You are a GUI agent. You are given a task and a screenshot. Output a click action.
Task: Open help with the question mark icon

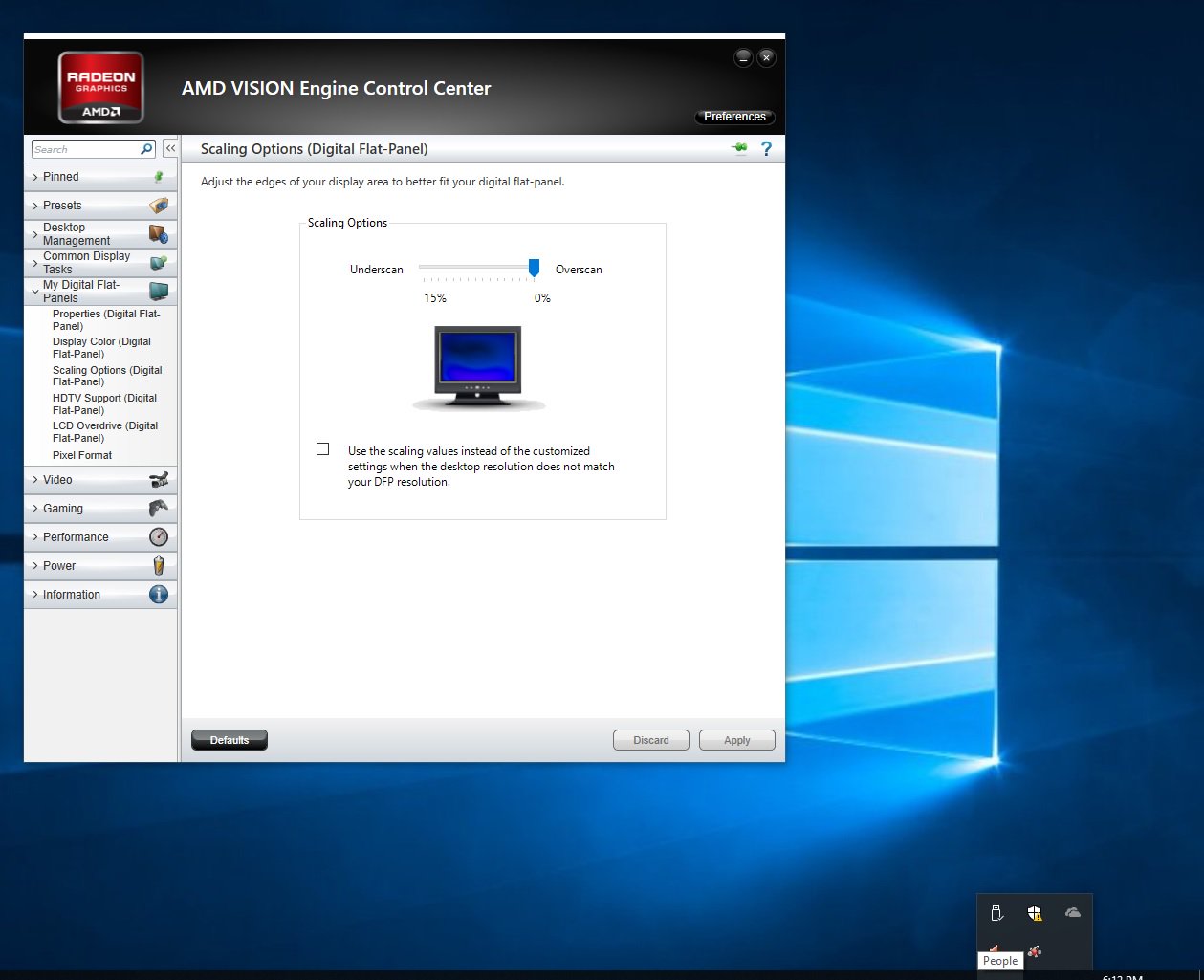coord(766,148)
